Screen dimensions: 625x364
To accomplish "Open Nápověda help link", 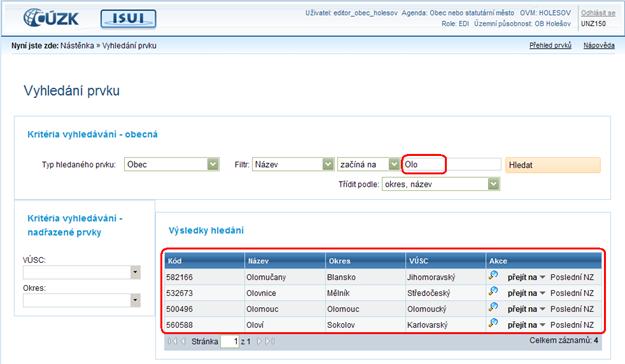I will click(599, 45).
